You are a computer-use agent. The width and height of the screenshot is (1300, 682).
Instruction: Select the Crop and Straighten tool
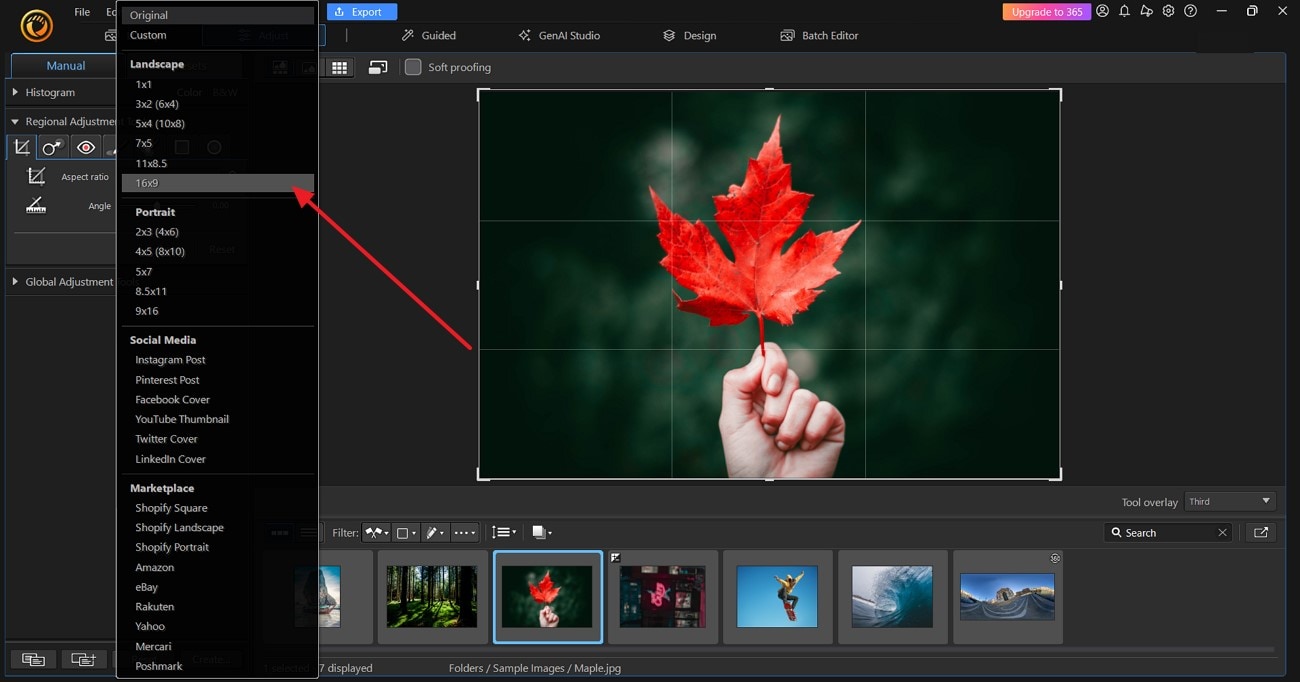(22, 147)
